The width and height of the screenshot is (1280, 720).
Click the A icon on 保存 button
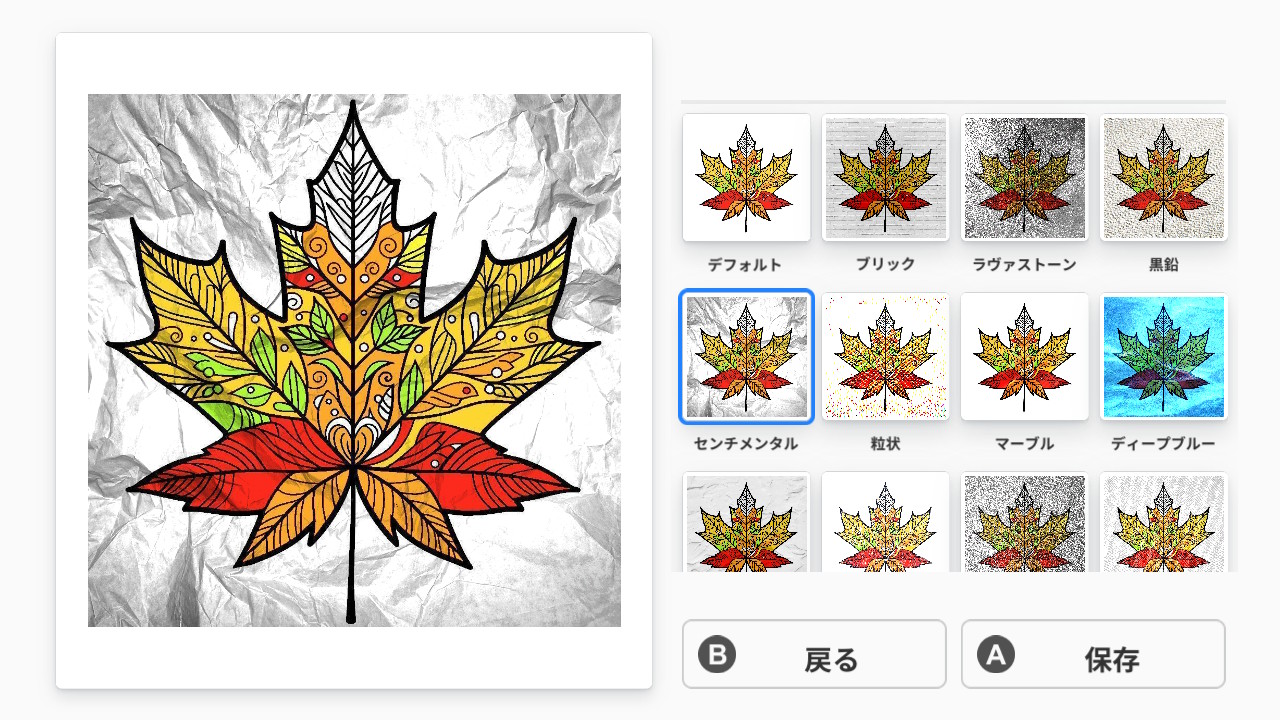[x=995, y=654]
